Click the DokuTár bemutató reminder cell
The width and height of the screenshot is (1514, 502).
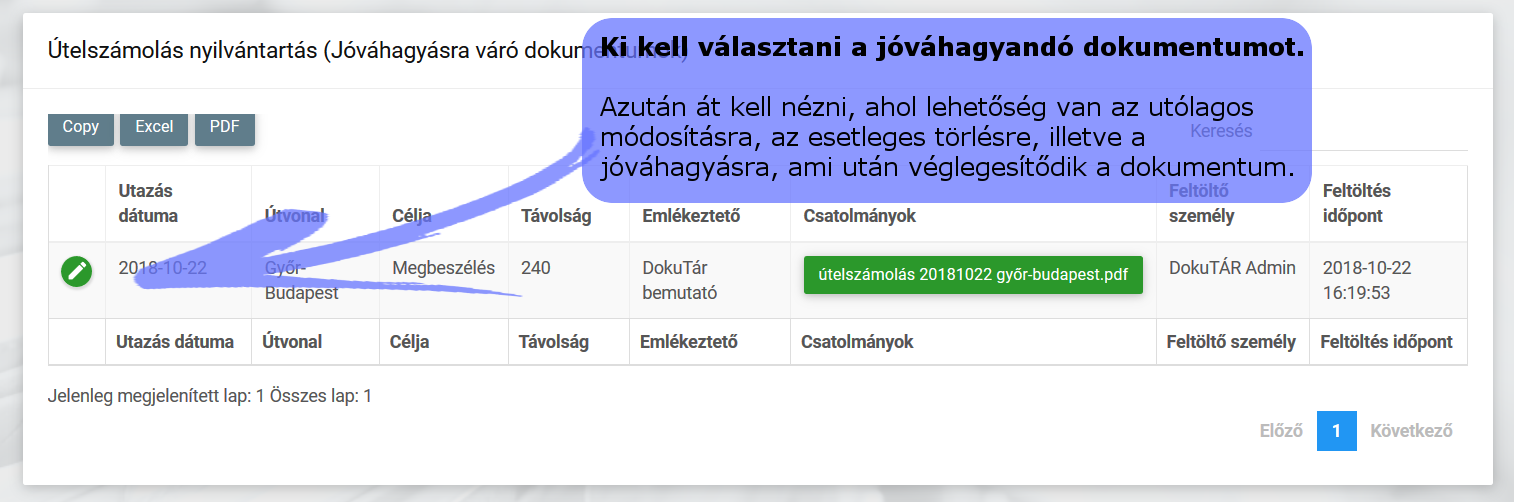pyautogui.click(x=709, y=280)
